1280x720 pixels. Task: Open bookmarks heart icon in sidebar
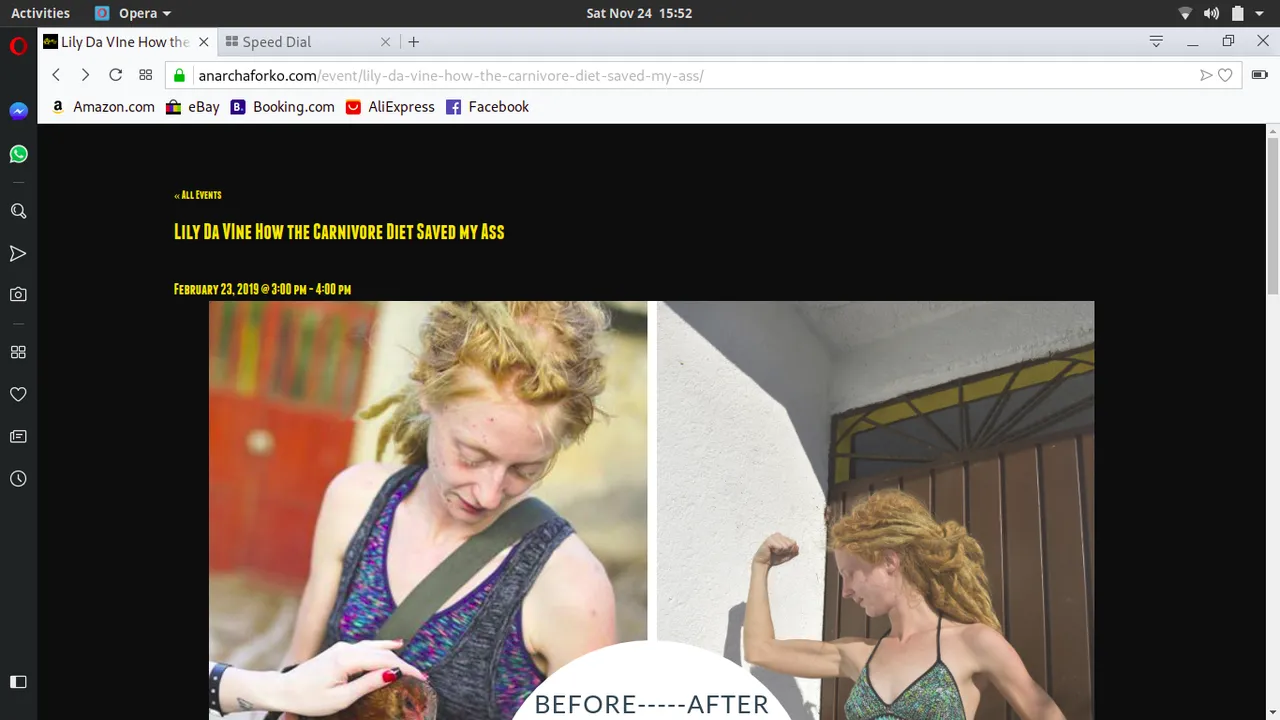pyautogui.click(x=18, y=394)
